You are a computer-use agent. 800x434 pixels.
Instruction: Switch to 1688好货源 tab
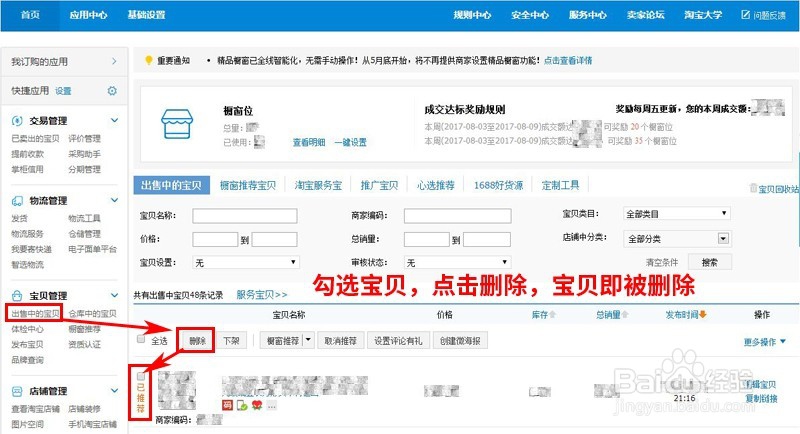498,185
